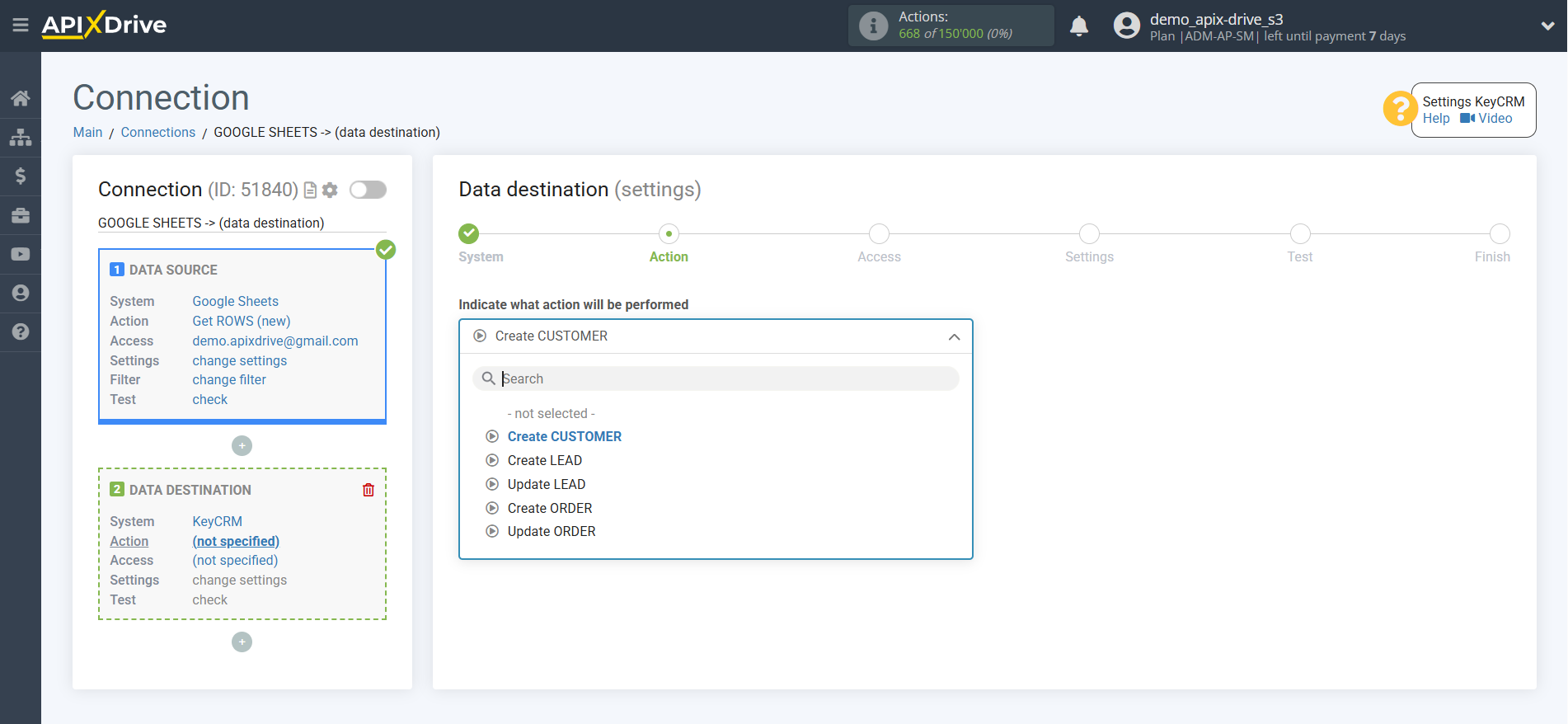Click the actions info icon

coord(873,26)
